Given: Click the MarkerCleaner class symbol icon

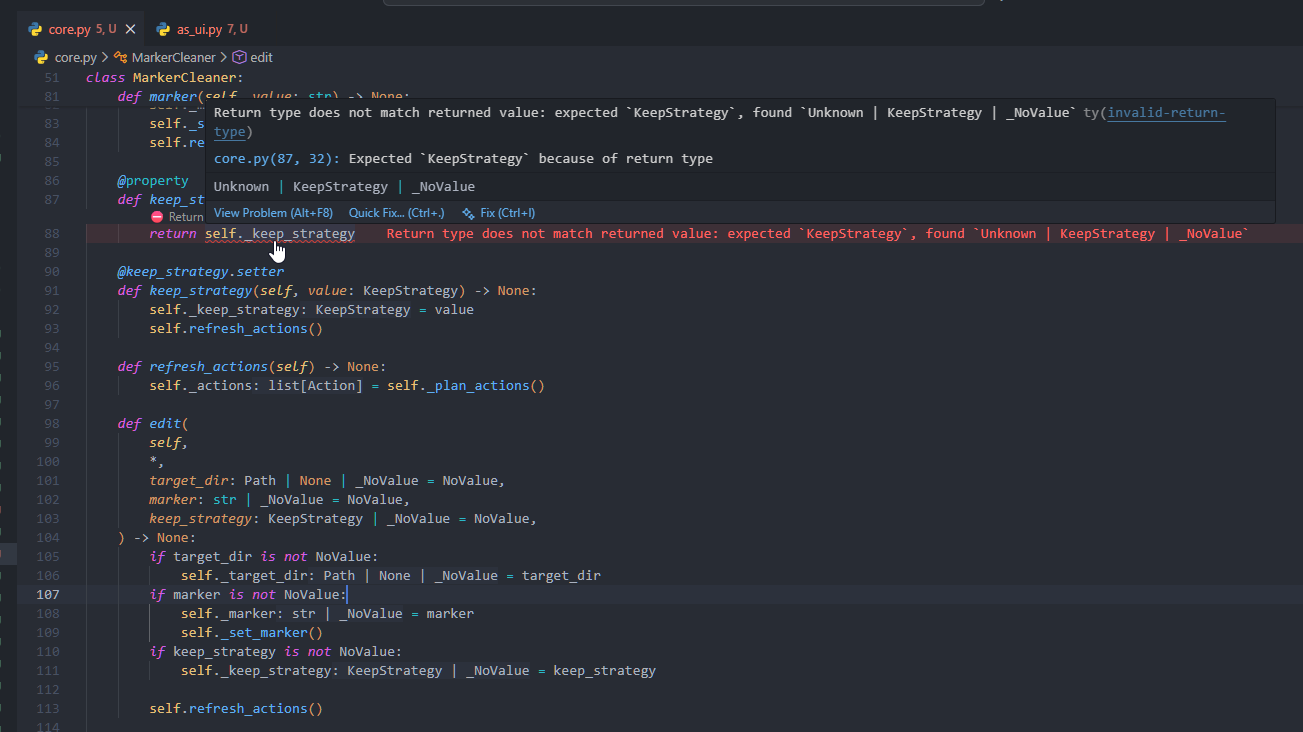Looking at the screenshot, I should (x=121, y=57).
